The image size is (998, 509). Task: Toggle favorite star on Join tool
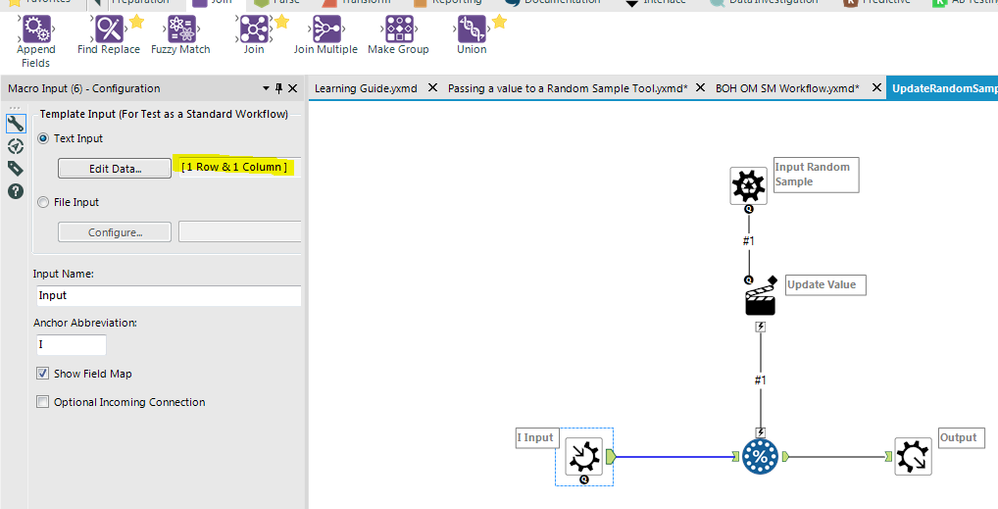pos(281,22)
